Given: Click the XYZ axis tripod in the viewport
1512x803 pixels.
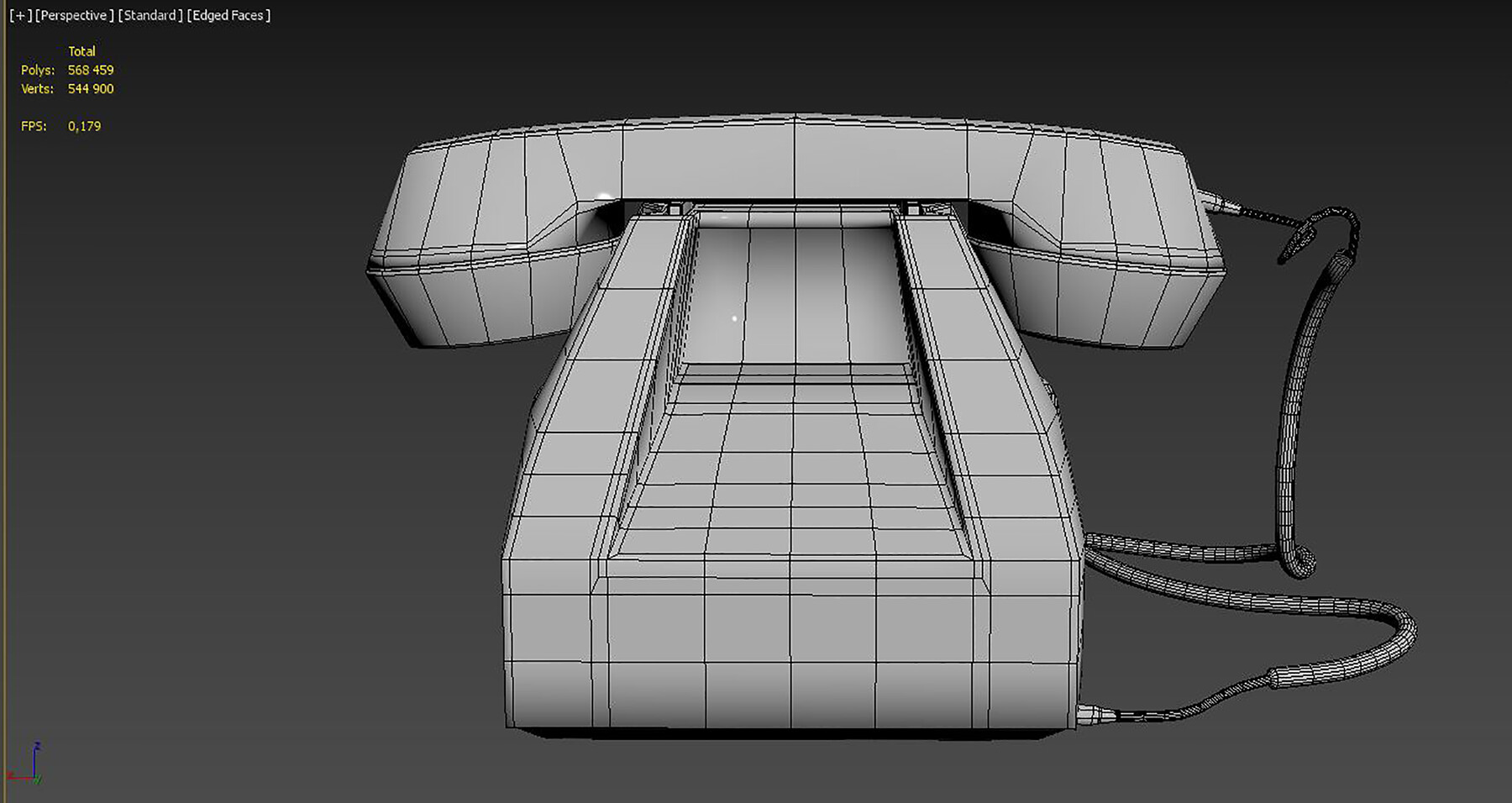Looking at the screenshot, I should point(25,763).
